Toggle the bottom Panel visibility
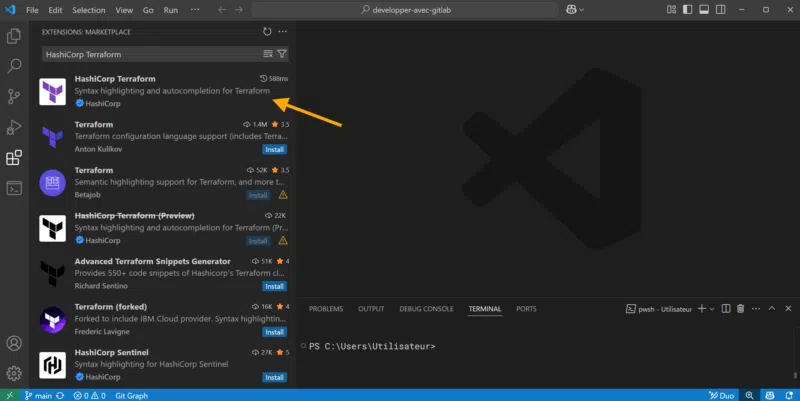This screenshot has width=800, height=401. click(x=704, y=10)
